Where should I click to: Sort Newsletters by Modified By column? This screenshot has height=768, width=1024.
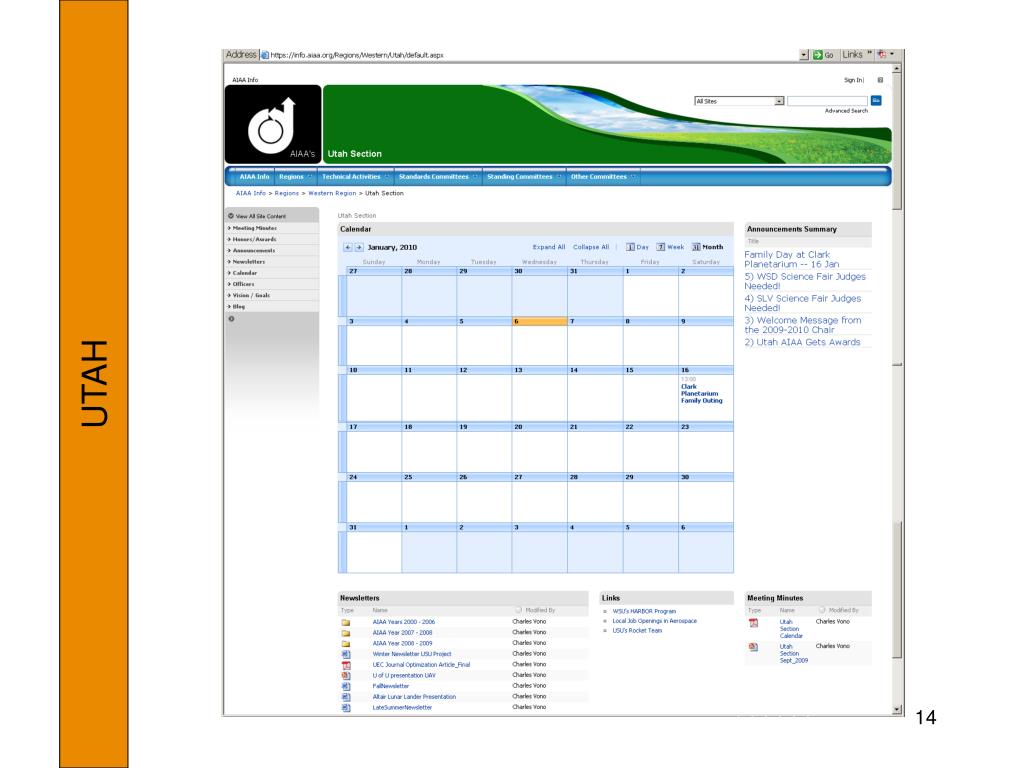(x=540, y=611)
